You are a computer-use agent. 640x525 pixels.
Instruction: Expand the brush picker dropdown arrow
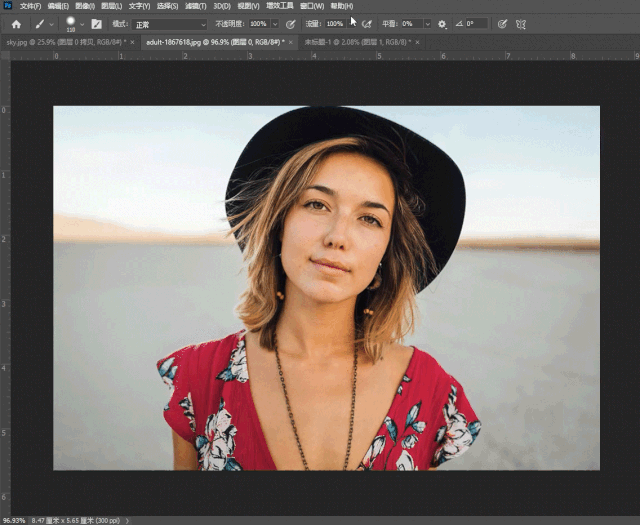(82, 25)
